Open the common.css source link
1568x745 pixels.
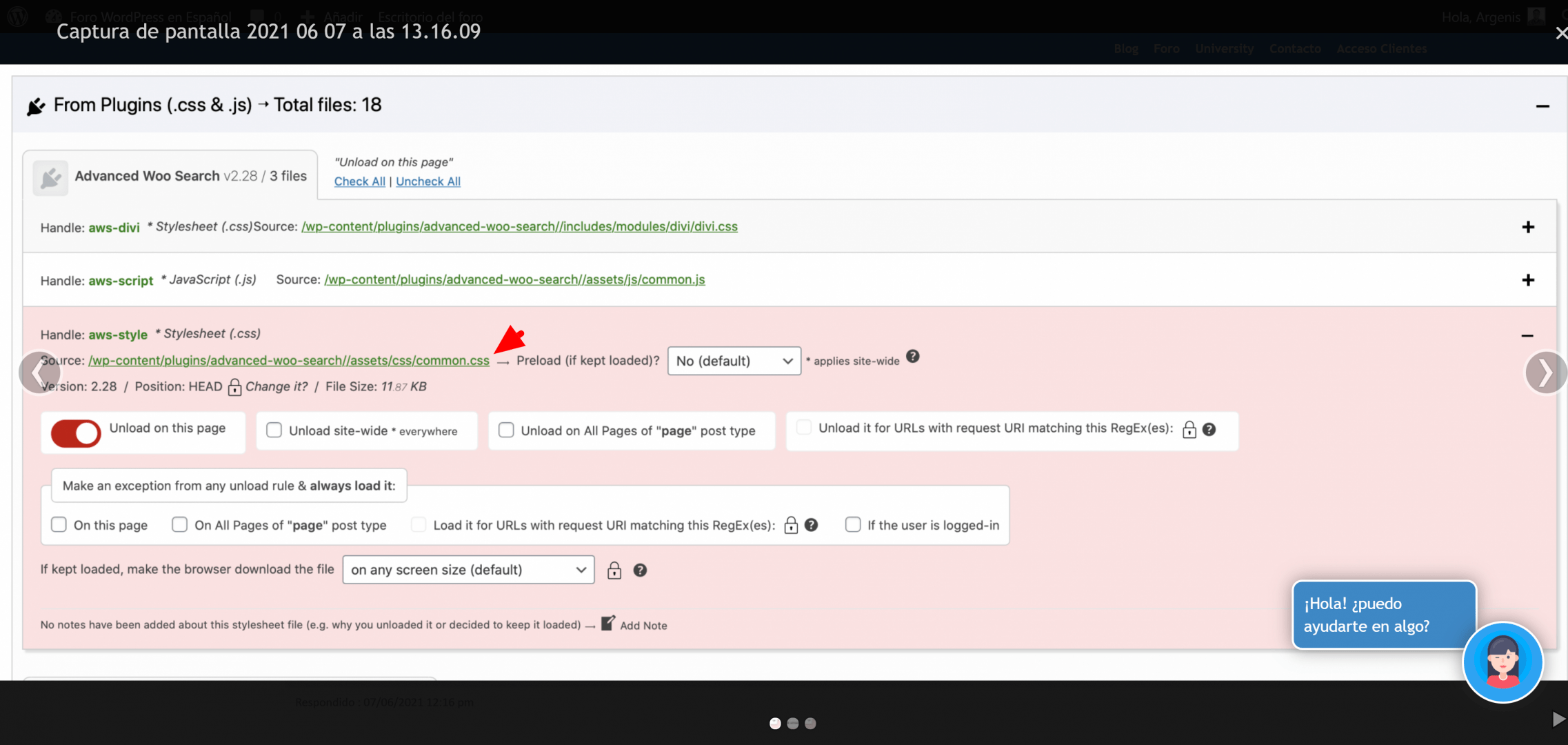click(289, 360)
